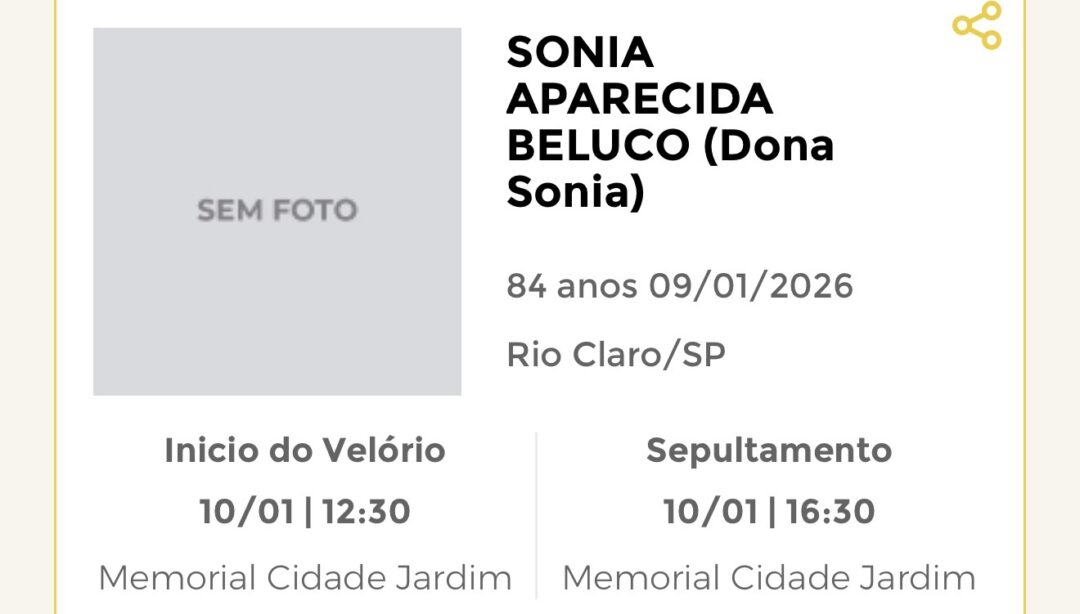Click the card's left yellow border
This screenshot has height=614, width=1080.
click(56, 300)
